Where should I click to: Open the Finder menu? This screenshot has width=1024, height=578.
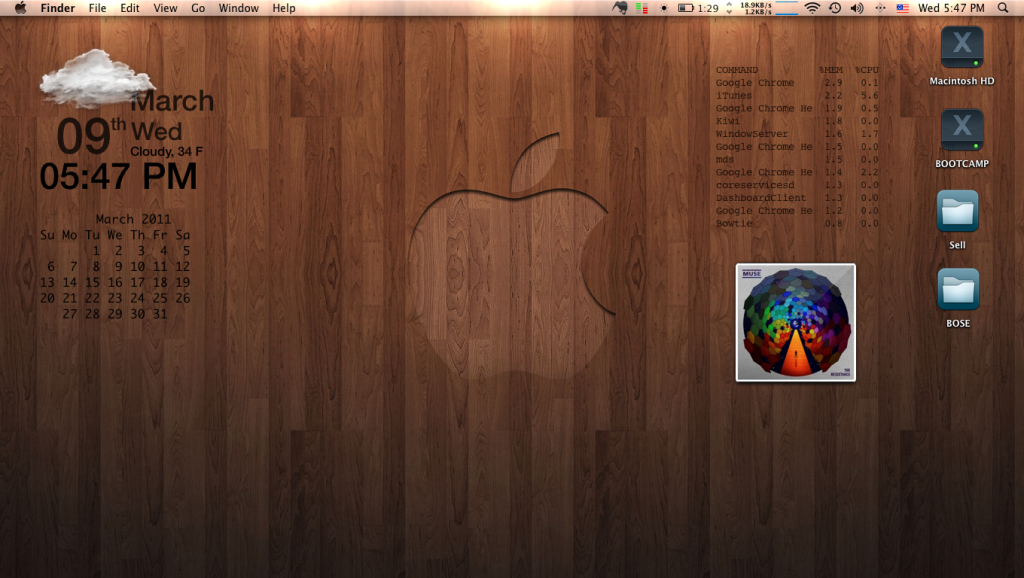coord(57,8)
